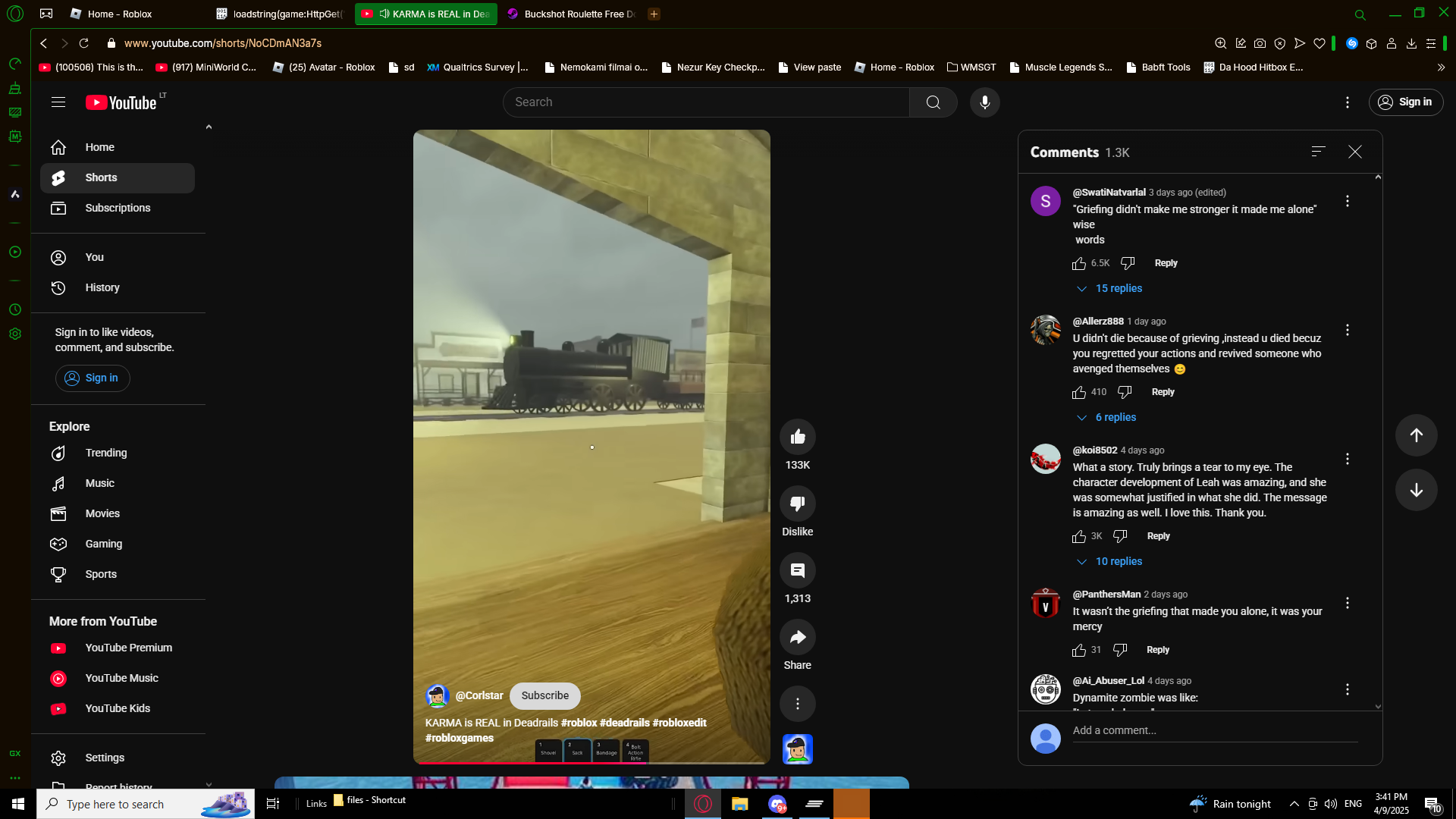Select Shorts in the sidebar
The width and height of the screenshot is (1456, 819).
coord(118,177)
